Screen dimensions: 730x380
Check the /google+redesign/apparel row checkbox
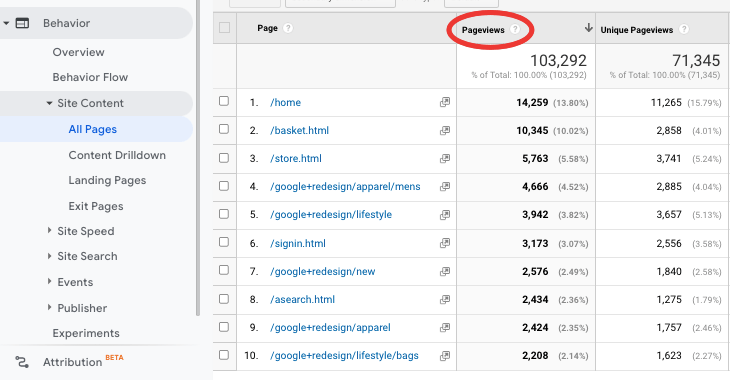(224, 327)
